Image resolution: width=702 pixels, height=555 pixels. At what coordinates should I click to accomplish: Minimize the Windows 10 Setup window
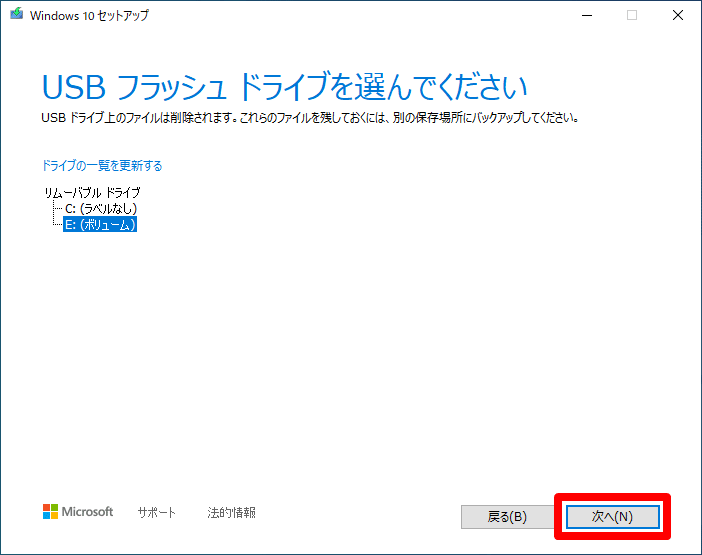[x=587, y=15]
